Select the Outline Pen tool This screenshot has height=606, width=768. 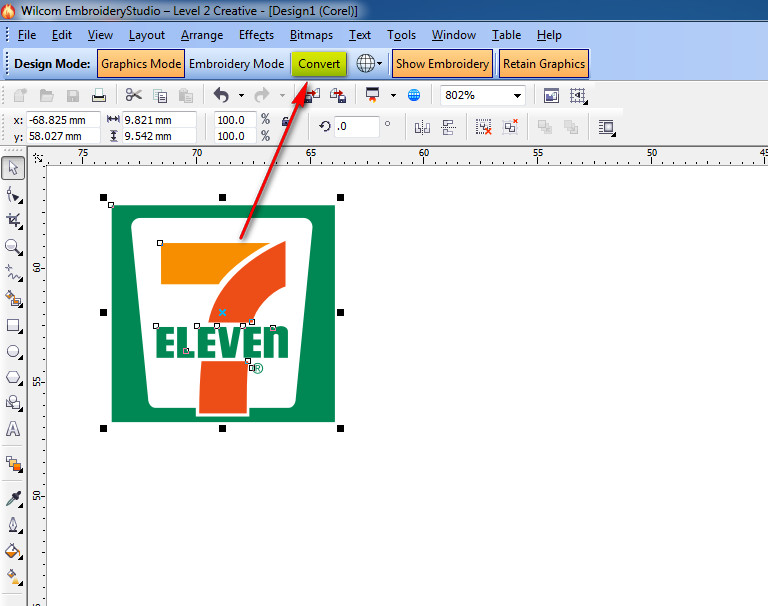pos(13,525)
